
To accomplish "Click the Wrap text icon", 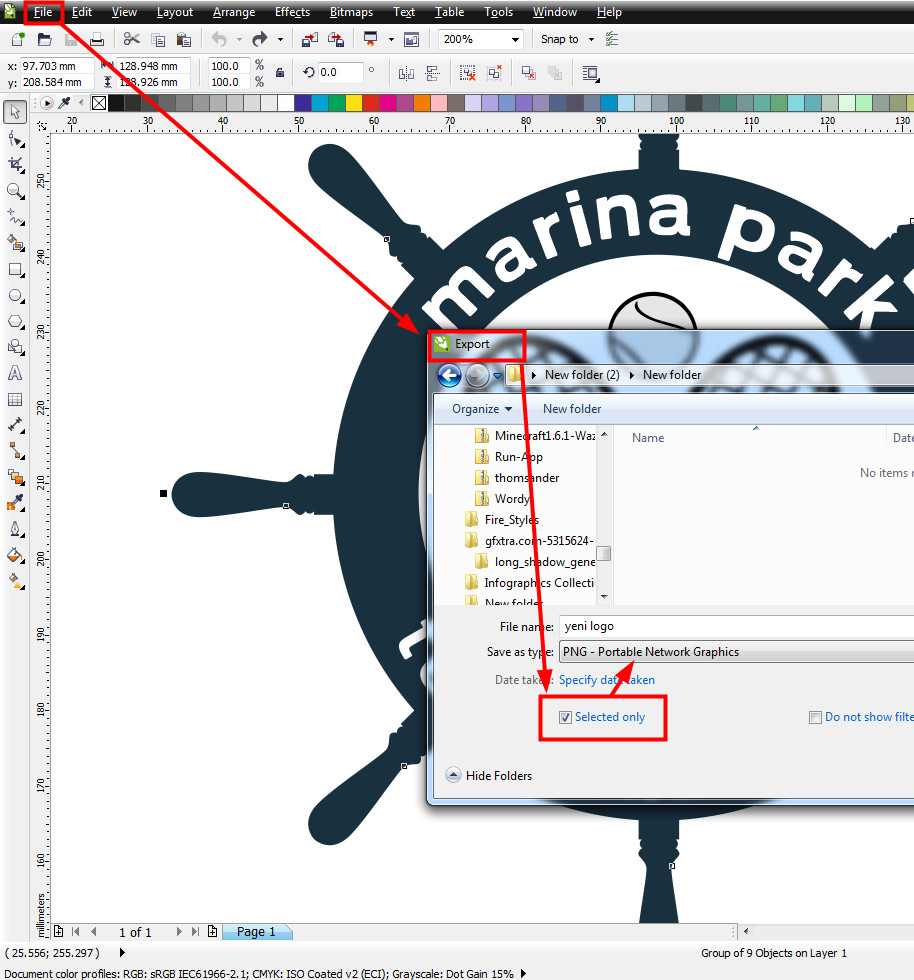I will coord(590,74).
